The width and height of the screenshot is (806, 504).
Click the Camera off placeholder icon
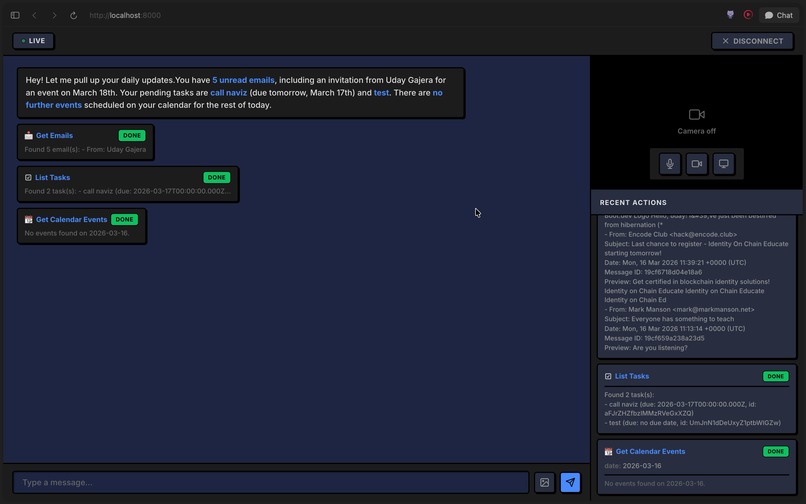tap(697, 114)
